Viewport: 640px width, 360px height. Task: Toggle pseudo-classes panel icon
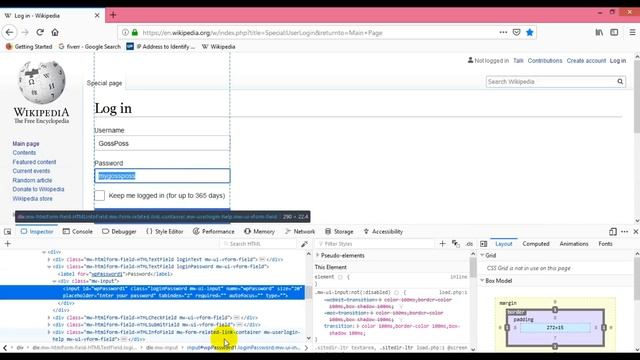click(456, 244)
